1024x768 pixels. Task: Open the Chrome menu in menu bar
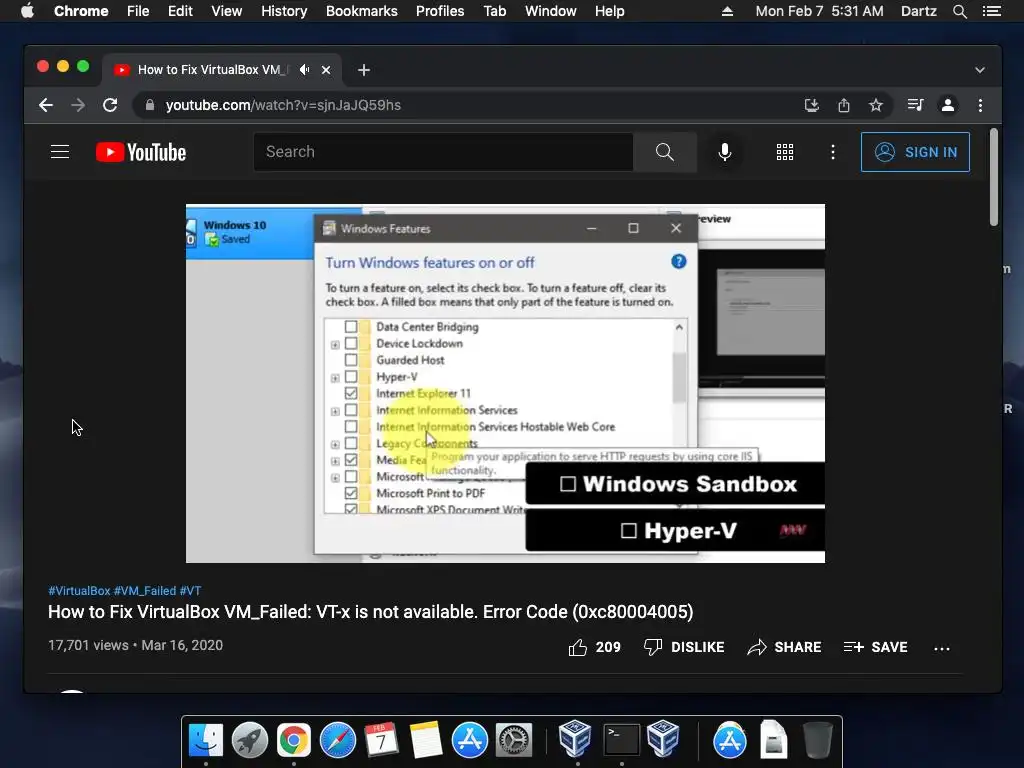(x=81, y=11)
